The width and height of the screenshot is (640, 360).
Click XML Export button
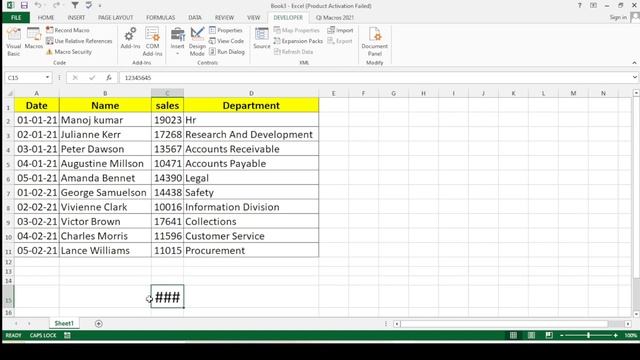pos(340,41)
